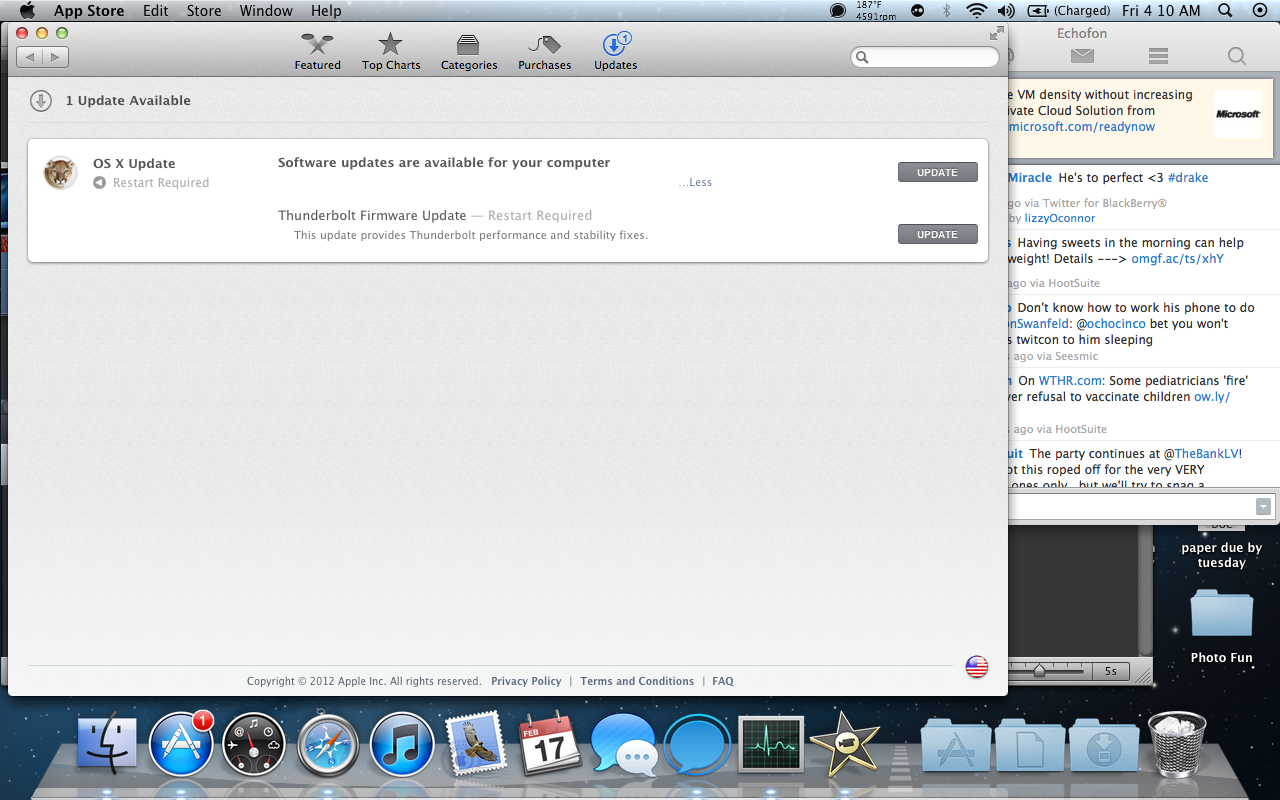The width and height of the screenshot is (1280, 800).
Task: Open the Apple menu
Action: (x=27, y=11)
